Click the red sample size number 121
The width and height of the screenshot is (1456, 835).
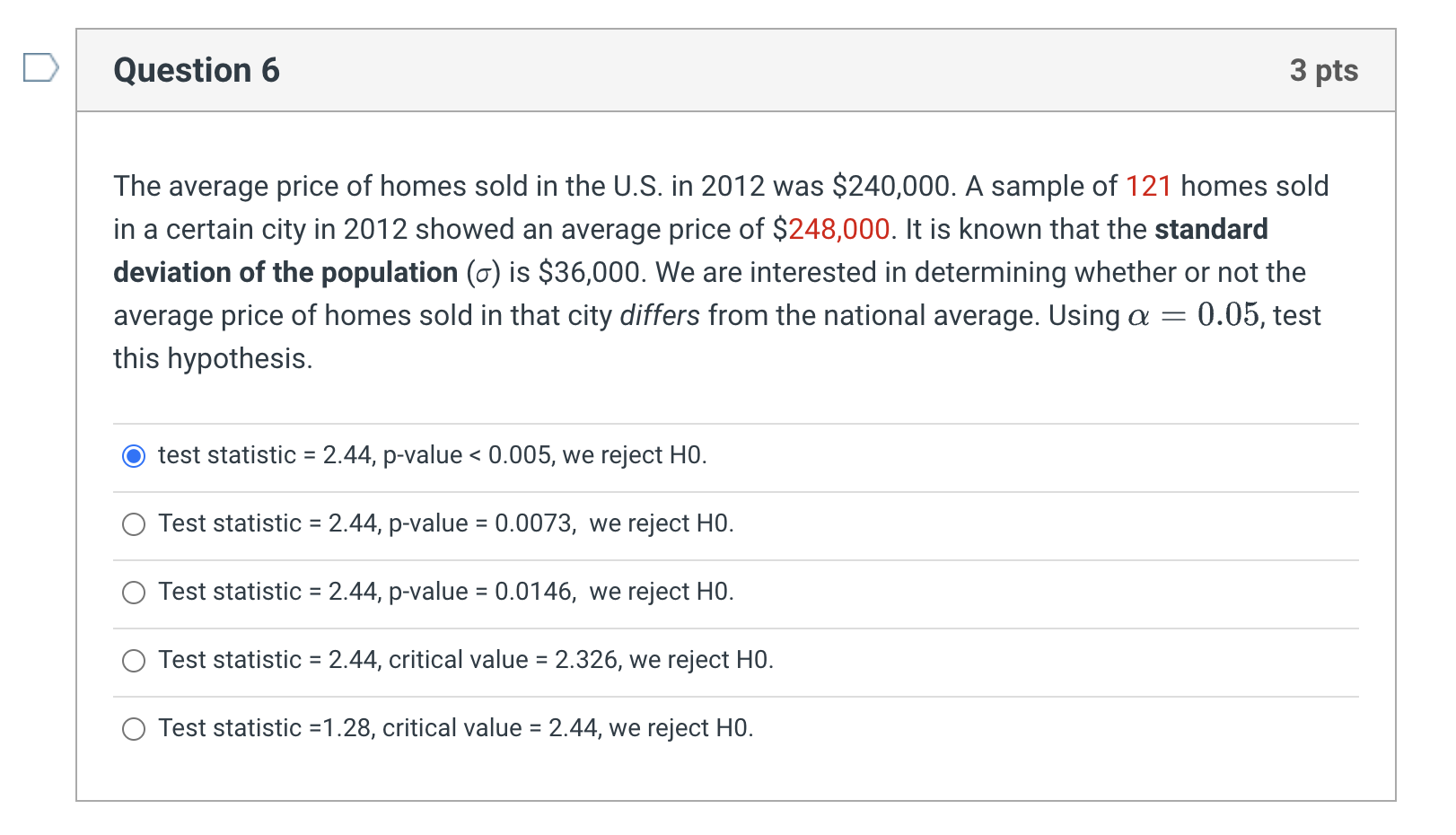(1149, 186)
